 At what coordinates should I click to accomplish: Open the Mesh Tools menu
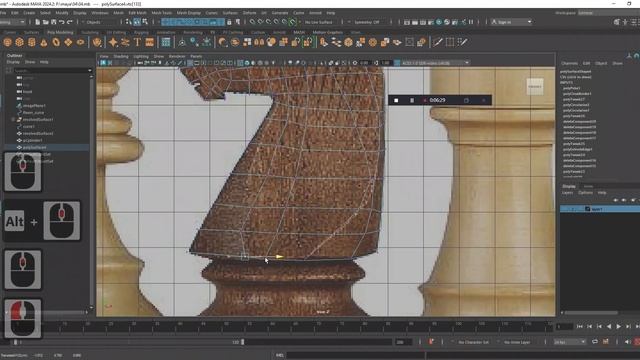162,13
